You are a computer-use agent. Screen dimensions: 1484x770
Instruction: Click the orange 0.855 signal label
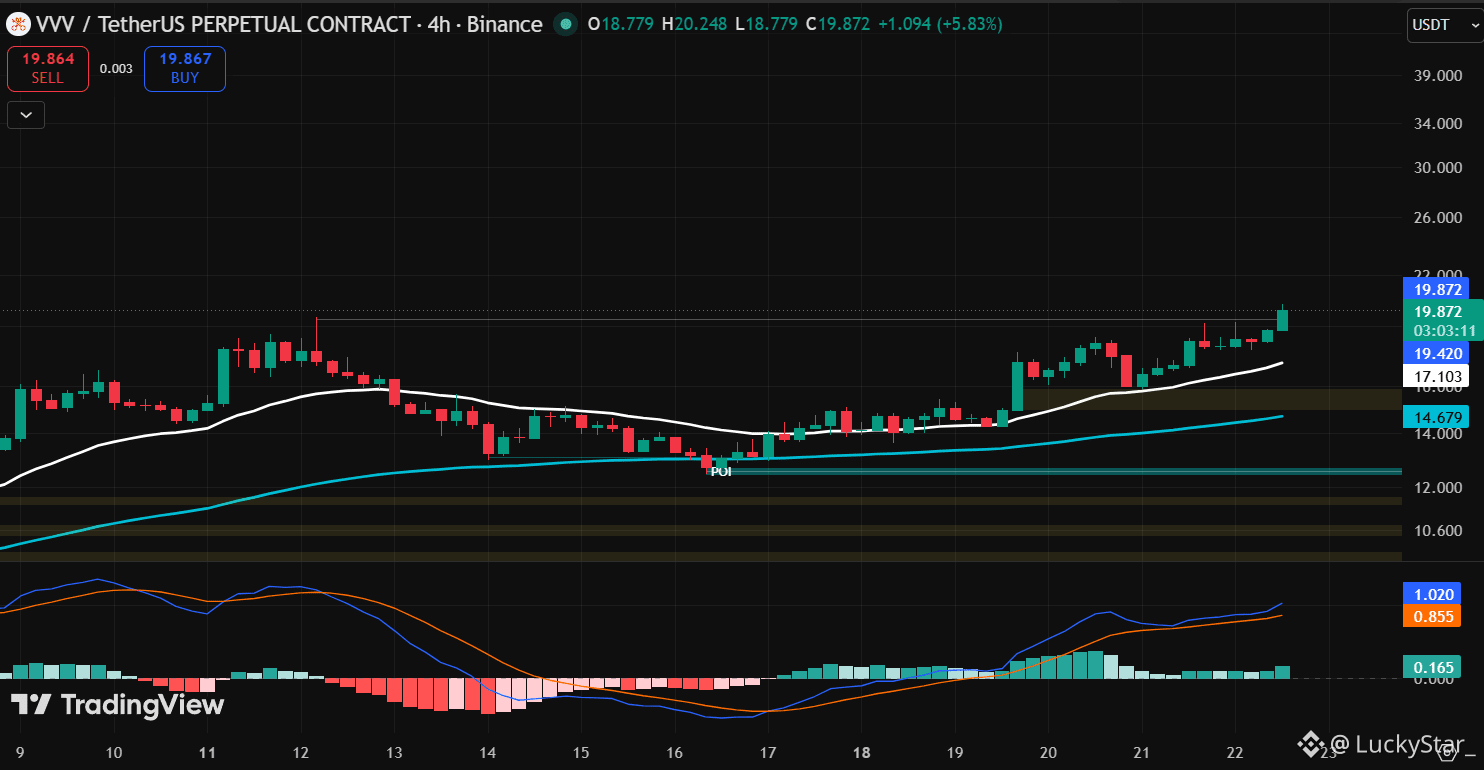point(1432,616)
